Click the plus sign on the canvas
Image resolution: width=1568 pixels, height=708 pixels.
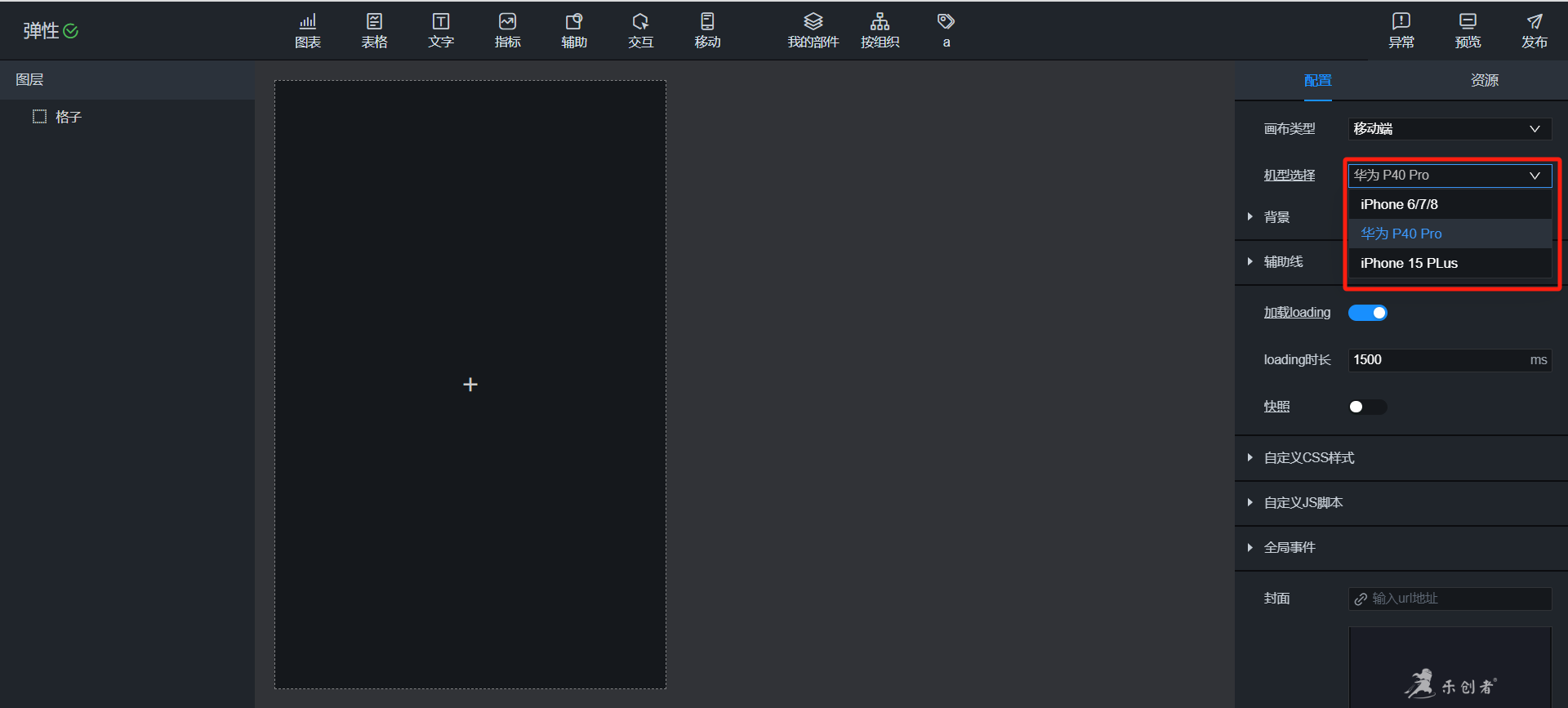click(470, 385)
